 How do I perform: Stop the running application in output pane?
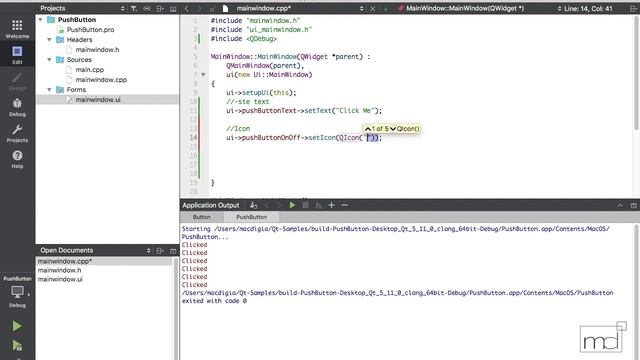[305, 205]
